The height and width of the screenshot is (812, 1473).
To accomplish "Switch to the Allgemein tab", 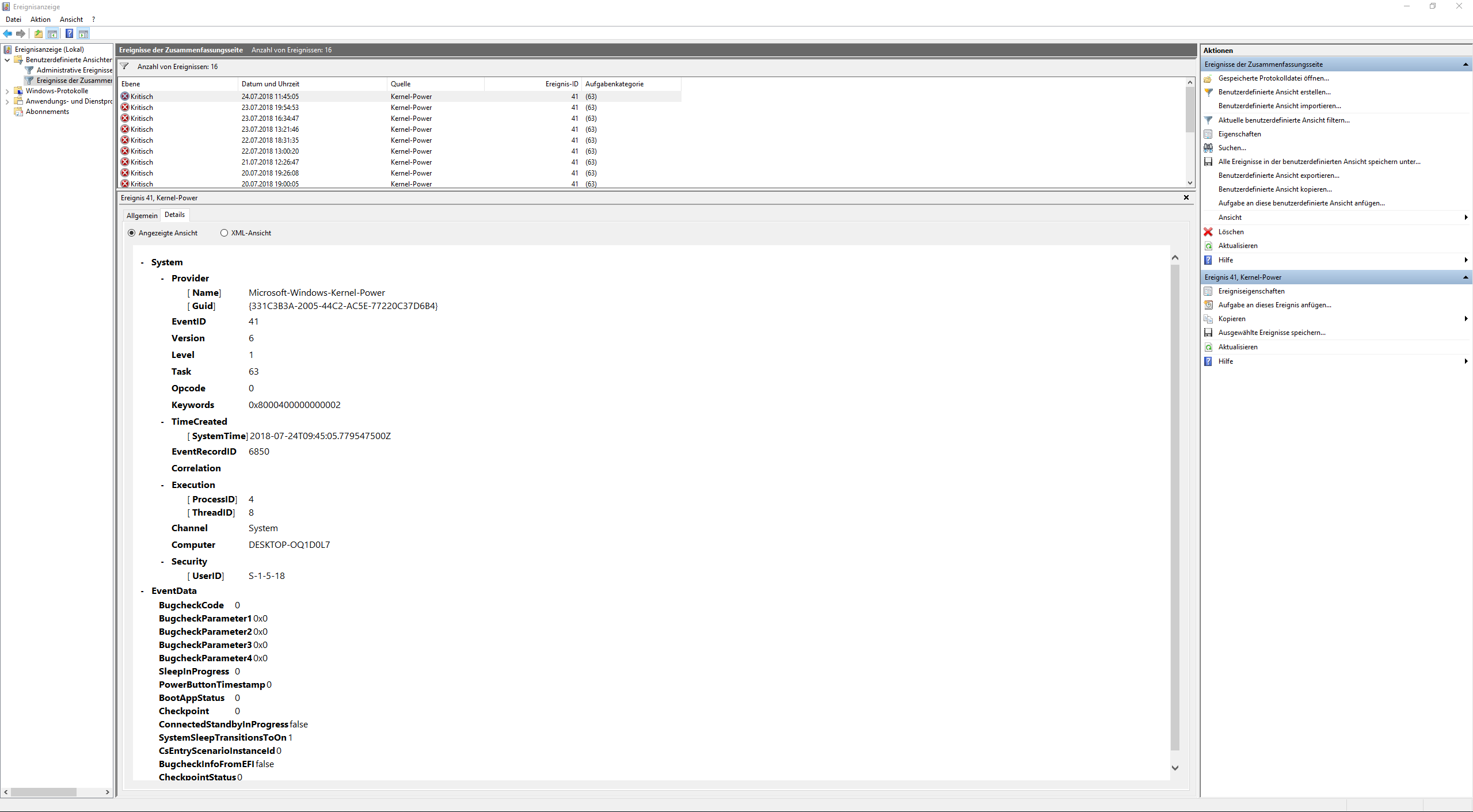I will 142,215.
